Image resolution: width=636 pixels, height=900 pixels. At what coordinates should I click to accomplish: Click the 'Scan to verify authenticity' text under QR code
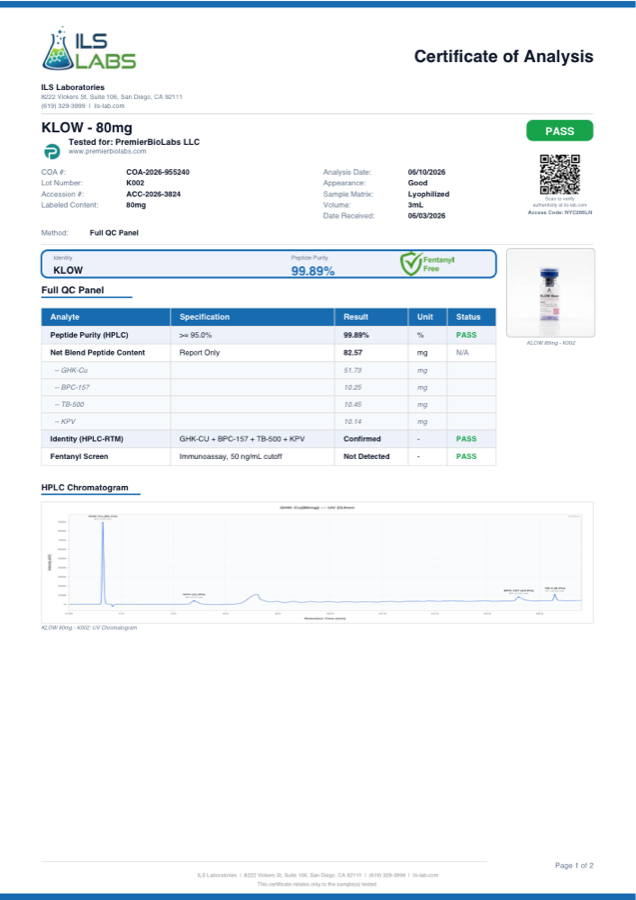click(x=560, y=202)
